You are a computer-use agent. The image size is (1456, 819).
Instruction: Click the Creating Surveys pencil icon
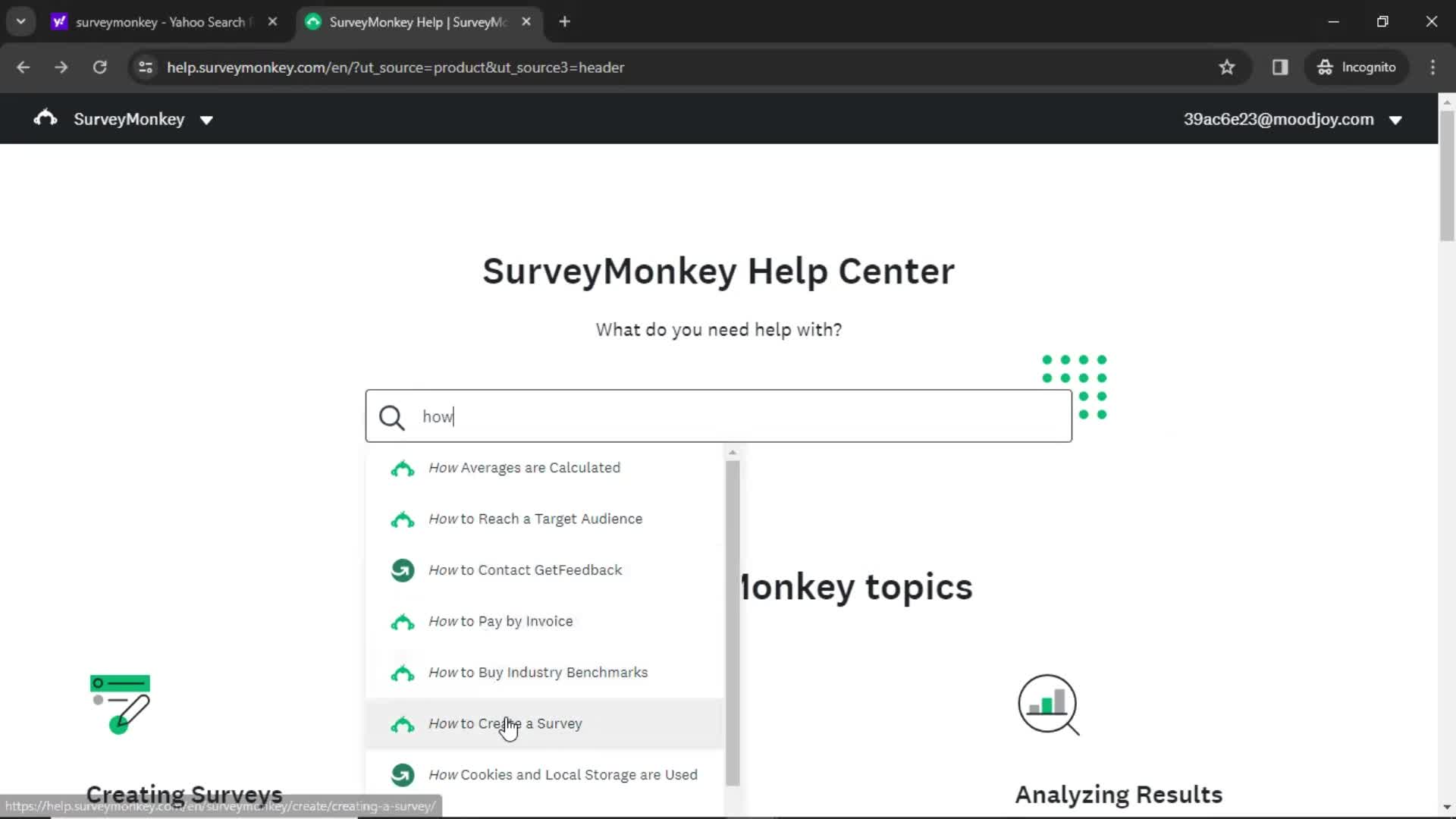pyautogui.click(x=120, y=704)
